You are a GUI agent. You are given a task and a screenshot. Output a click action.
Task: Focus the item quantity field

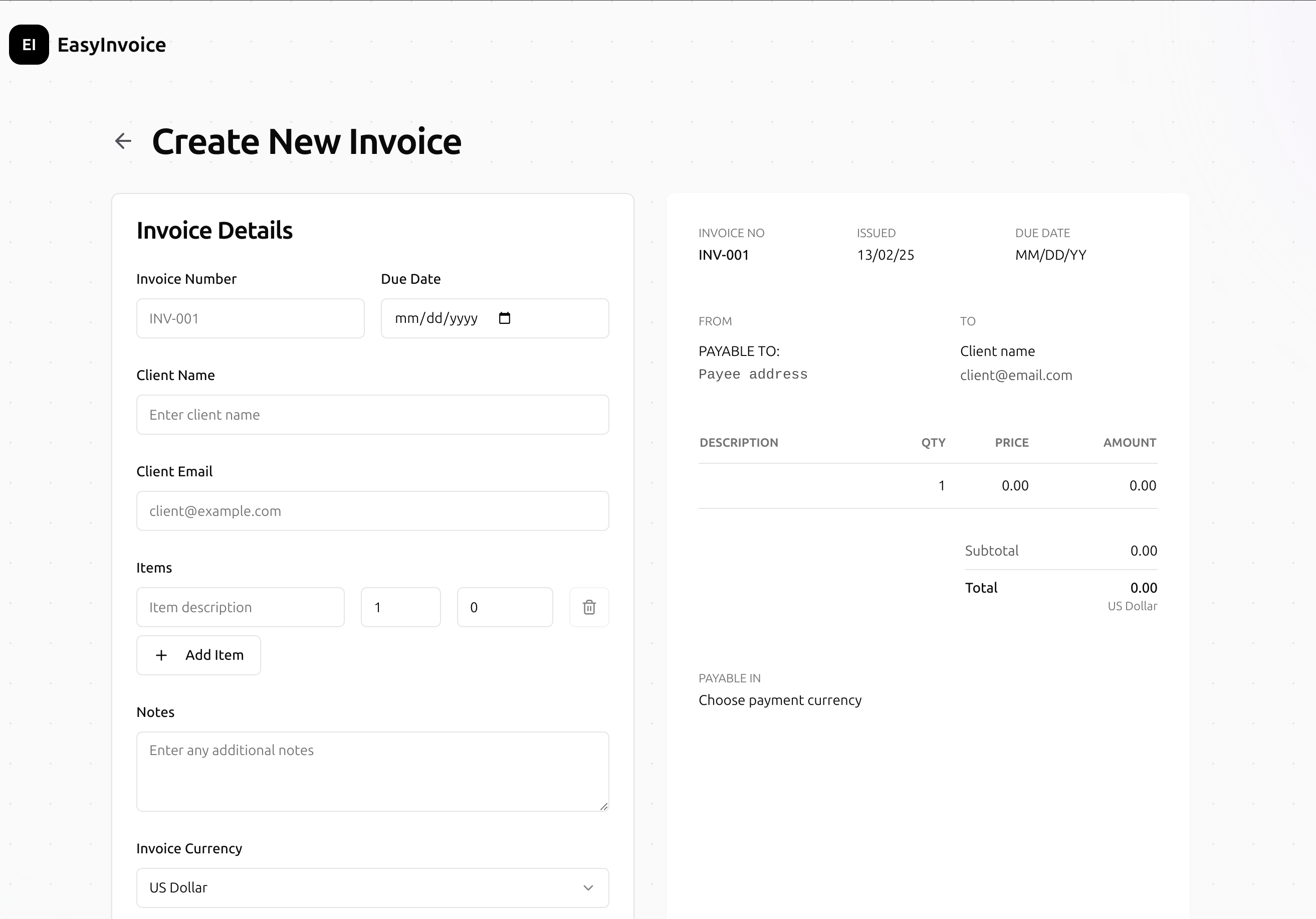tap(400, 607)
